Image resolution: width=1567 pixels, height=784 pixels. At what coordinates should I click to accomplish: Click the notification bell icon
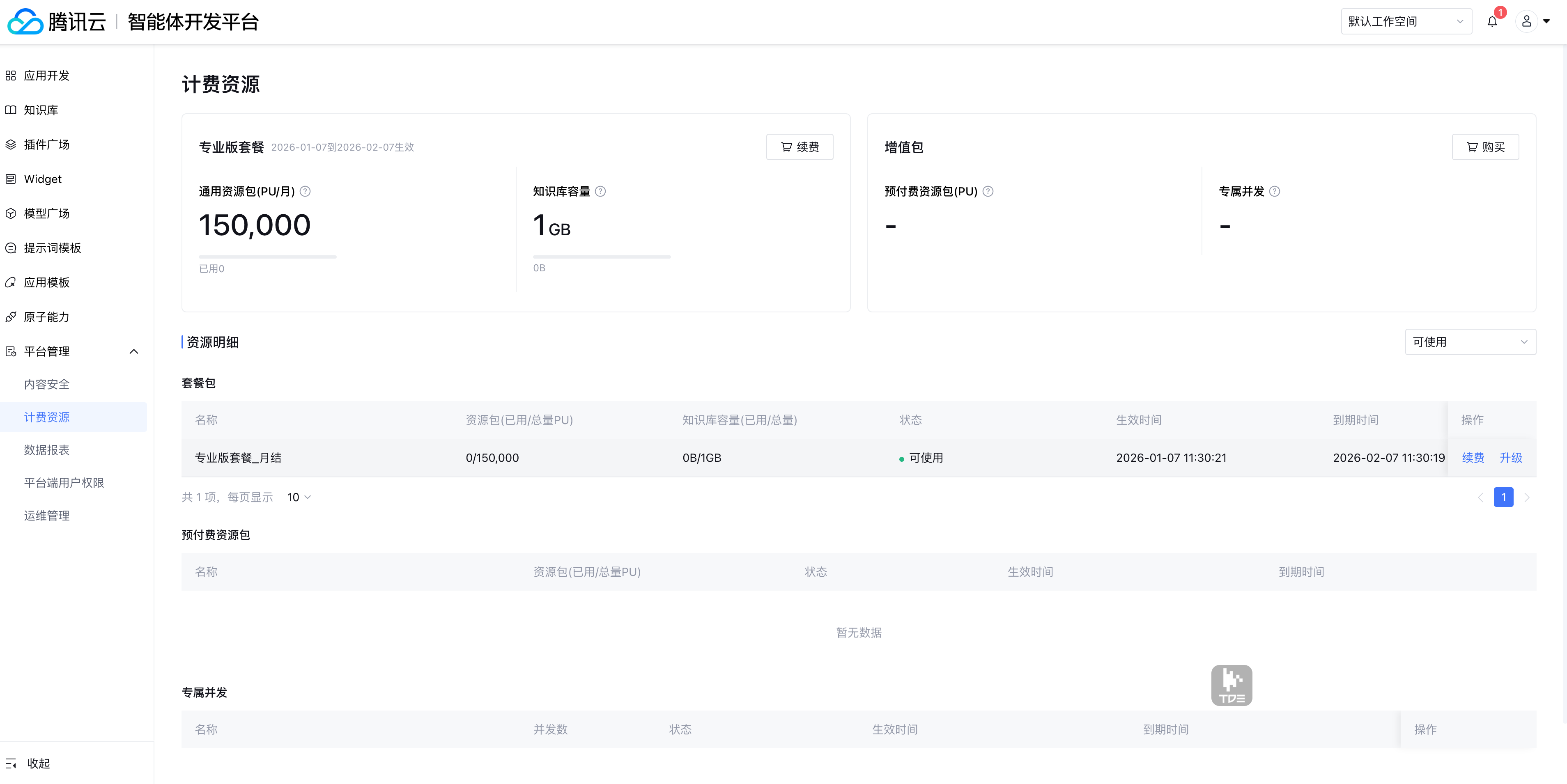coord(1491,22)
